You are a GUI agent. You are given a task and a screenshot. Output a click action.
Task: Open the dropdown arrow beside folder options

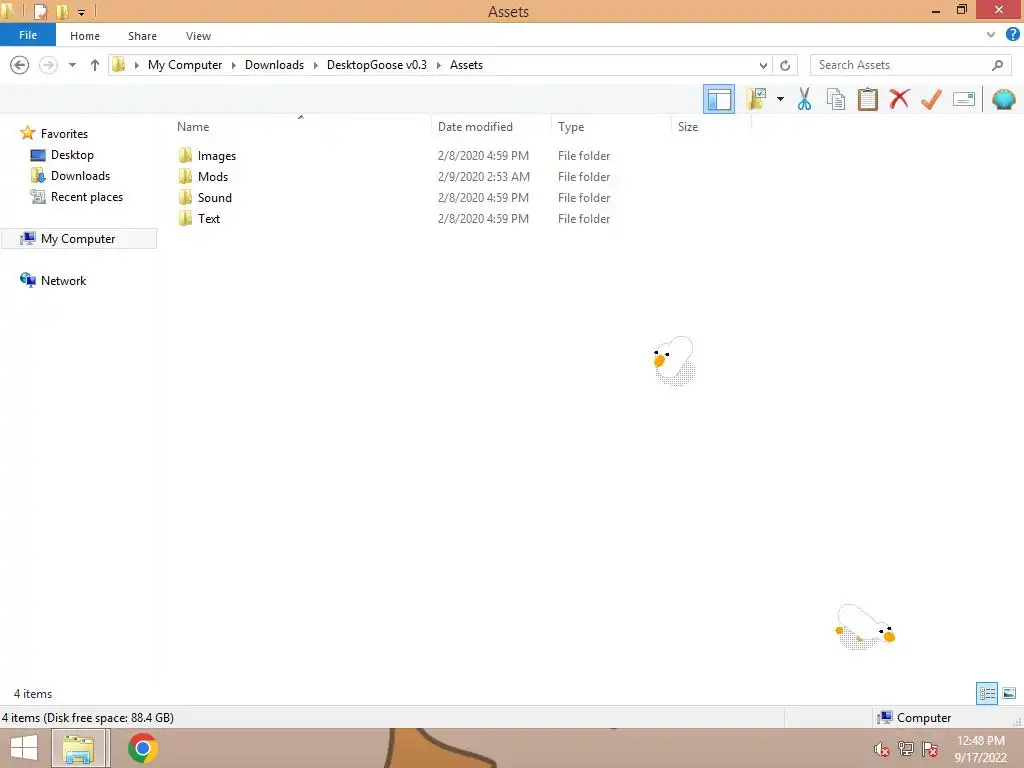(780, 99)
